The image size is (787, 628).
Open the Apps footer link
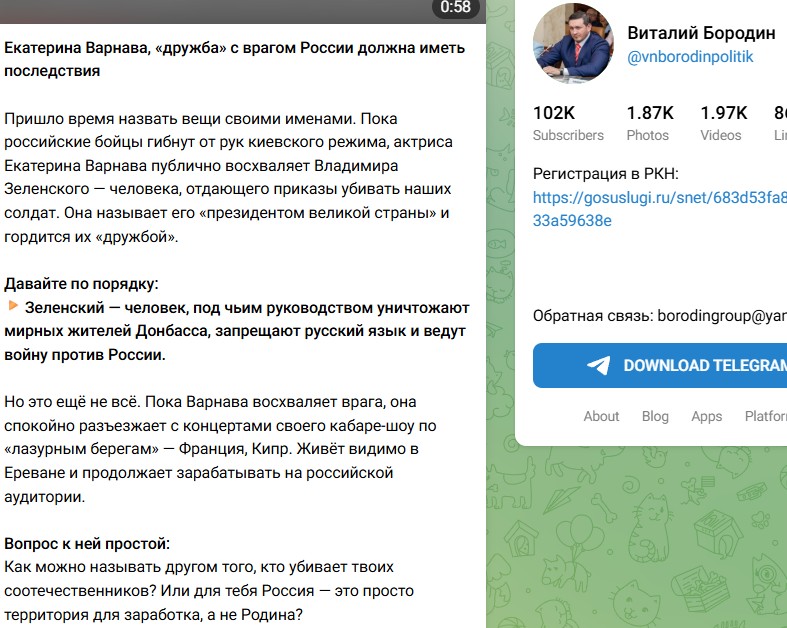[706, 416]
